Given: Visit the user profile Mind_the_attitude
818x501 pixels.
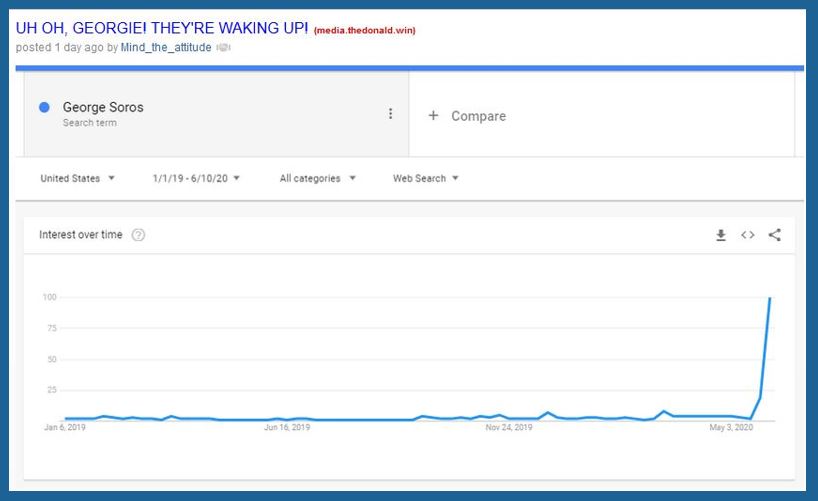Looking at the screenshot, I should pos(166,47).
